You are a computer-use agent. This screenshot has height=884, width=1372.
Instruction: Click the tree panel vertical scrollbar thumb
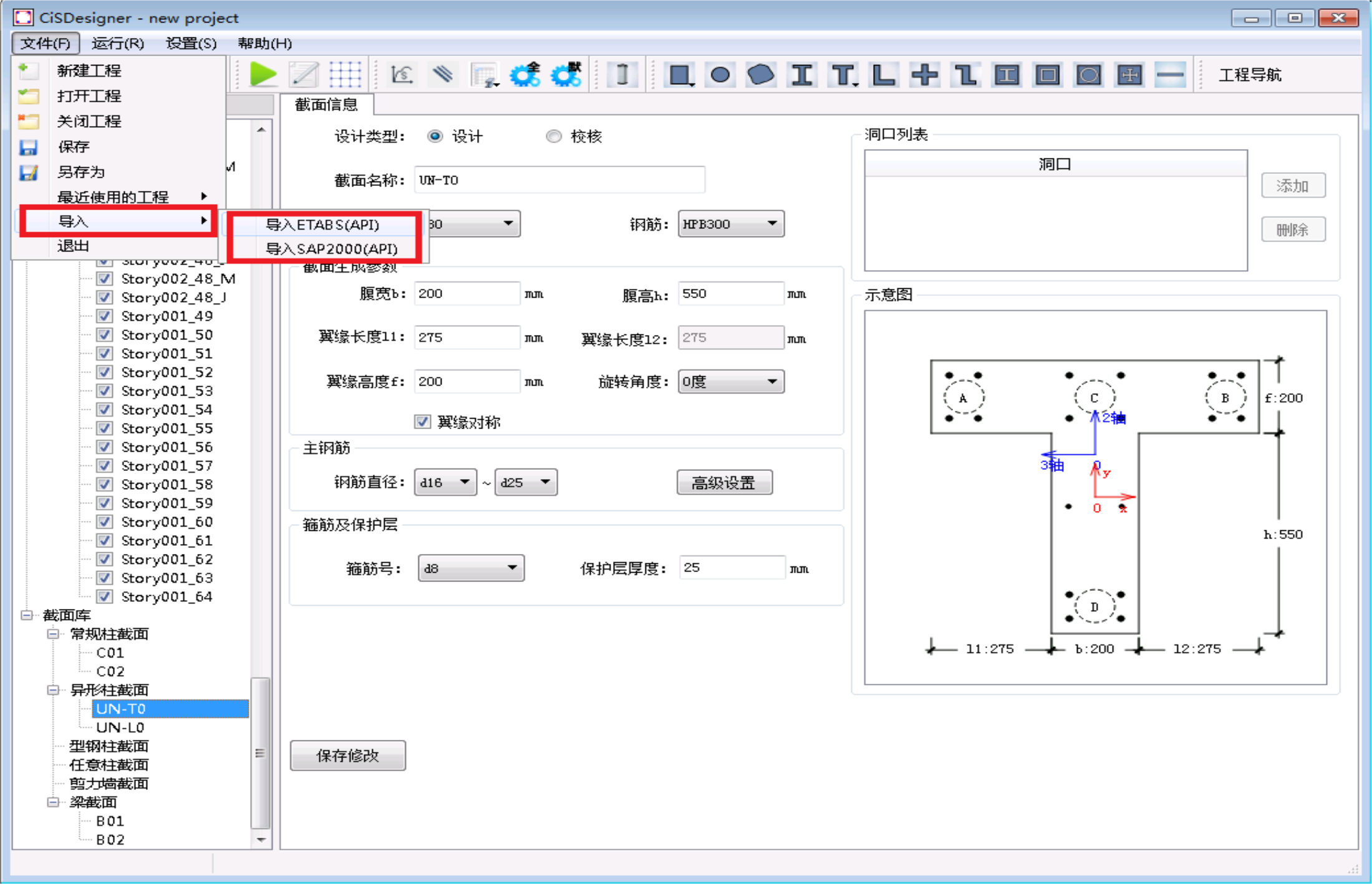tap(260, 752)
